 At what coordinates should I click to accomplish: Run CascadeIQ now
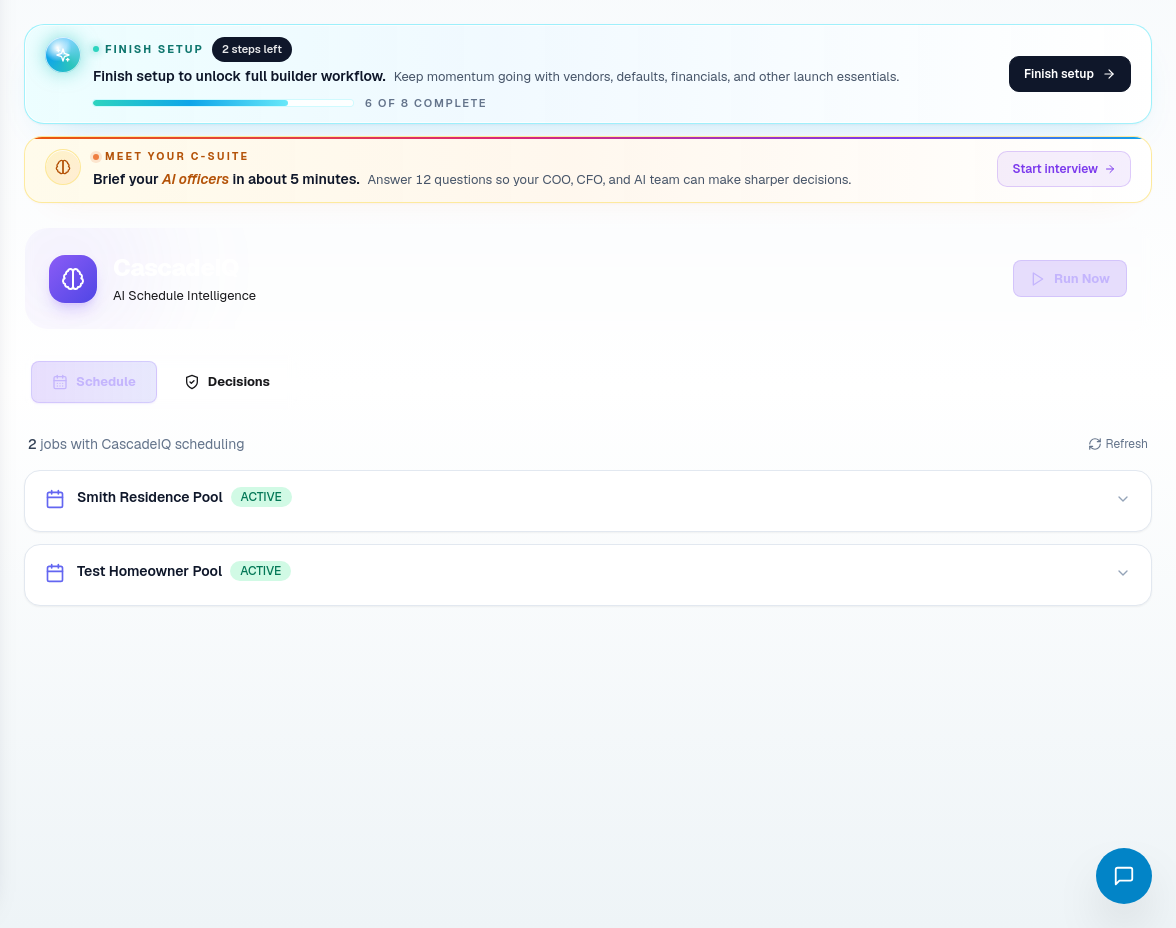(x=1069, y=278)
